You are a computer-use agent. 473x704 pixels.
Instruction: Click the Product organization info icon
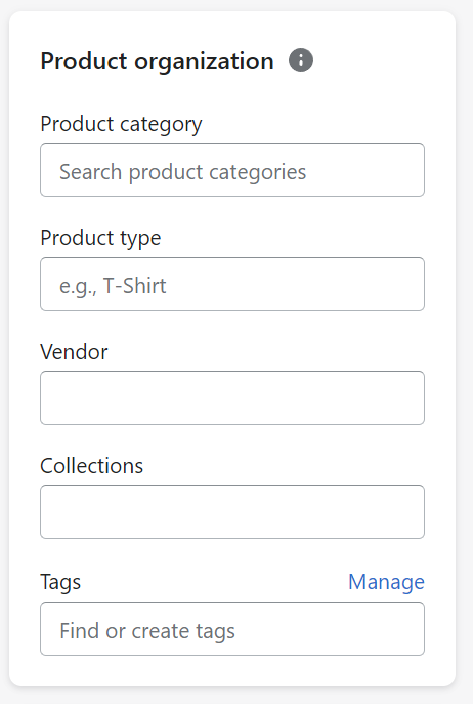click(301, 60)
